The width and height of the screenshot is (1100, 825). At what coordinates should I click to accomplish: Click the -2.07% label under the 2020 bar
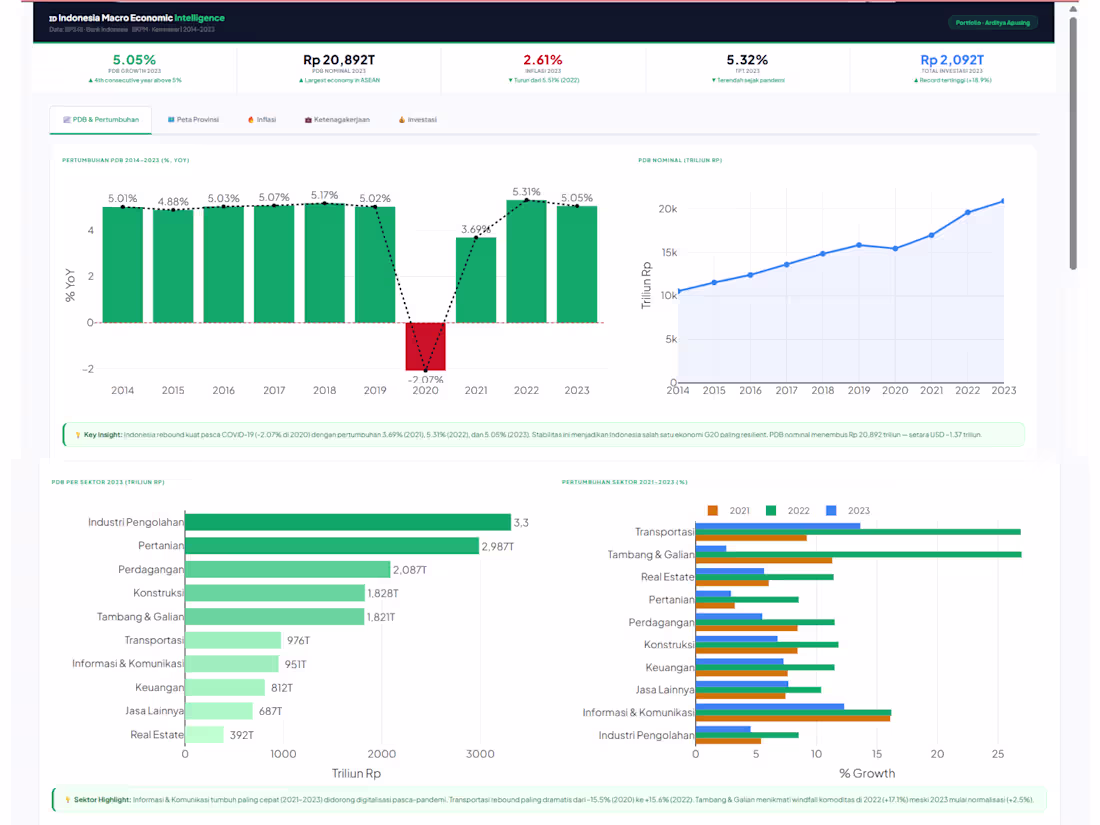click(x=426, y=380)
